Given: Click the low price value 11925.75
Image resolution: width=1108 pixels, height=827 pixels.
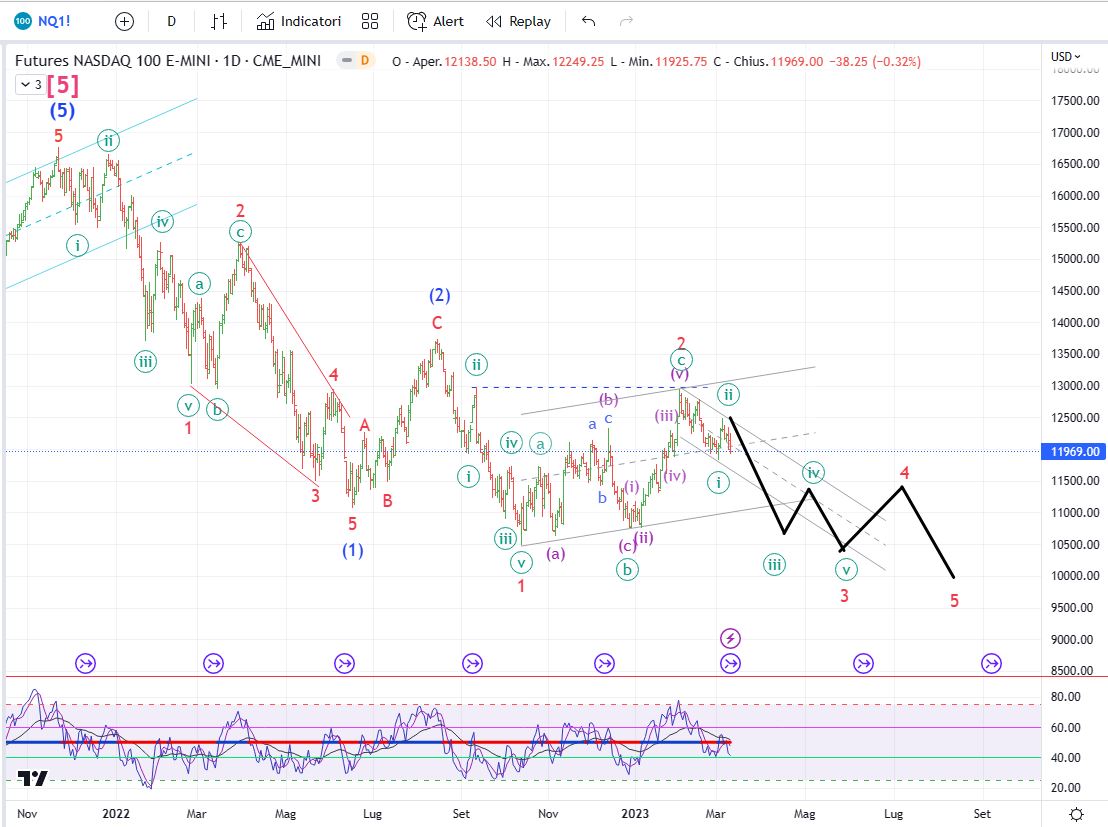Looking at the screenshot, I should 681,61.
